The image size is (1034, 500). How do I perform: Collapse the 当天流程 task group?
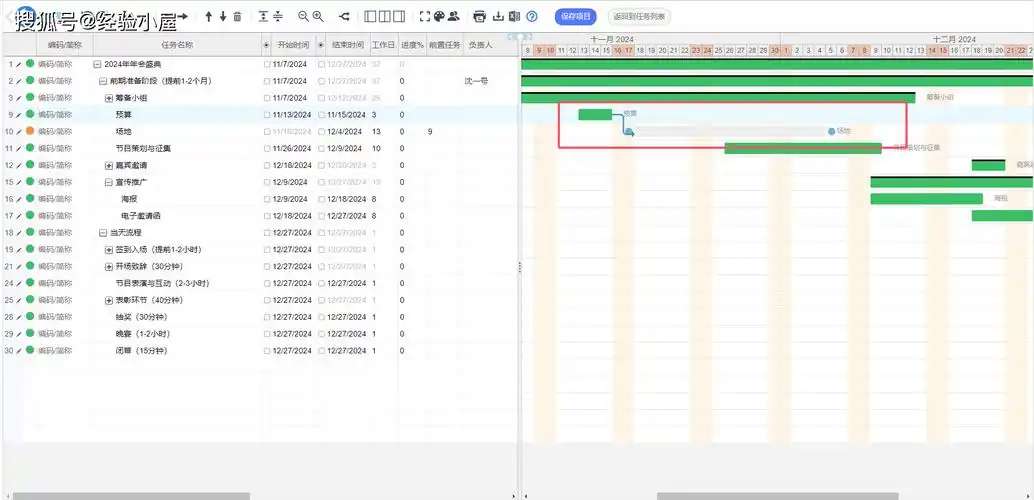coord(102,233)
